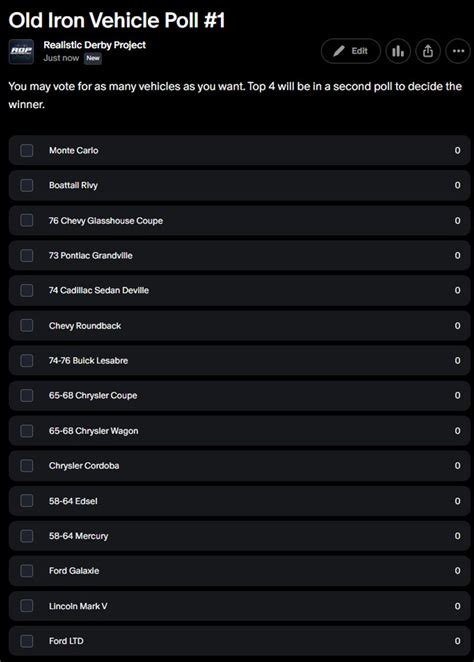Check 74 Cadillac Sedan Deville box

tap(27, 290)
